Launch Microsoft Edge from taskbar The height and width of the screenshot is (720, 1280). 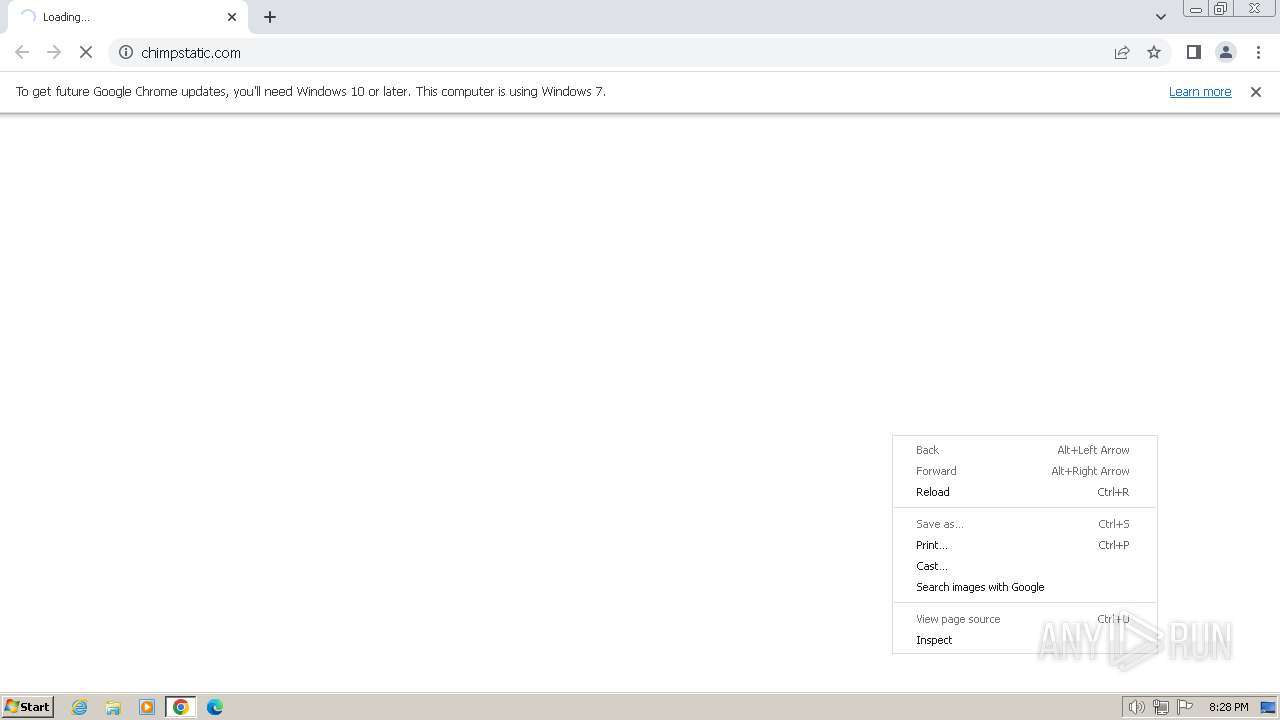pyautogui.click(x=215, y=707)
